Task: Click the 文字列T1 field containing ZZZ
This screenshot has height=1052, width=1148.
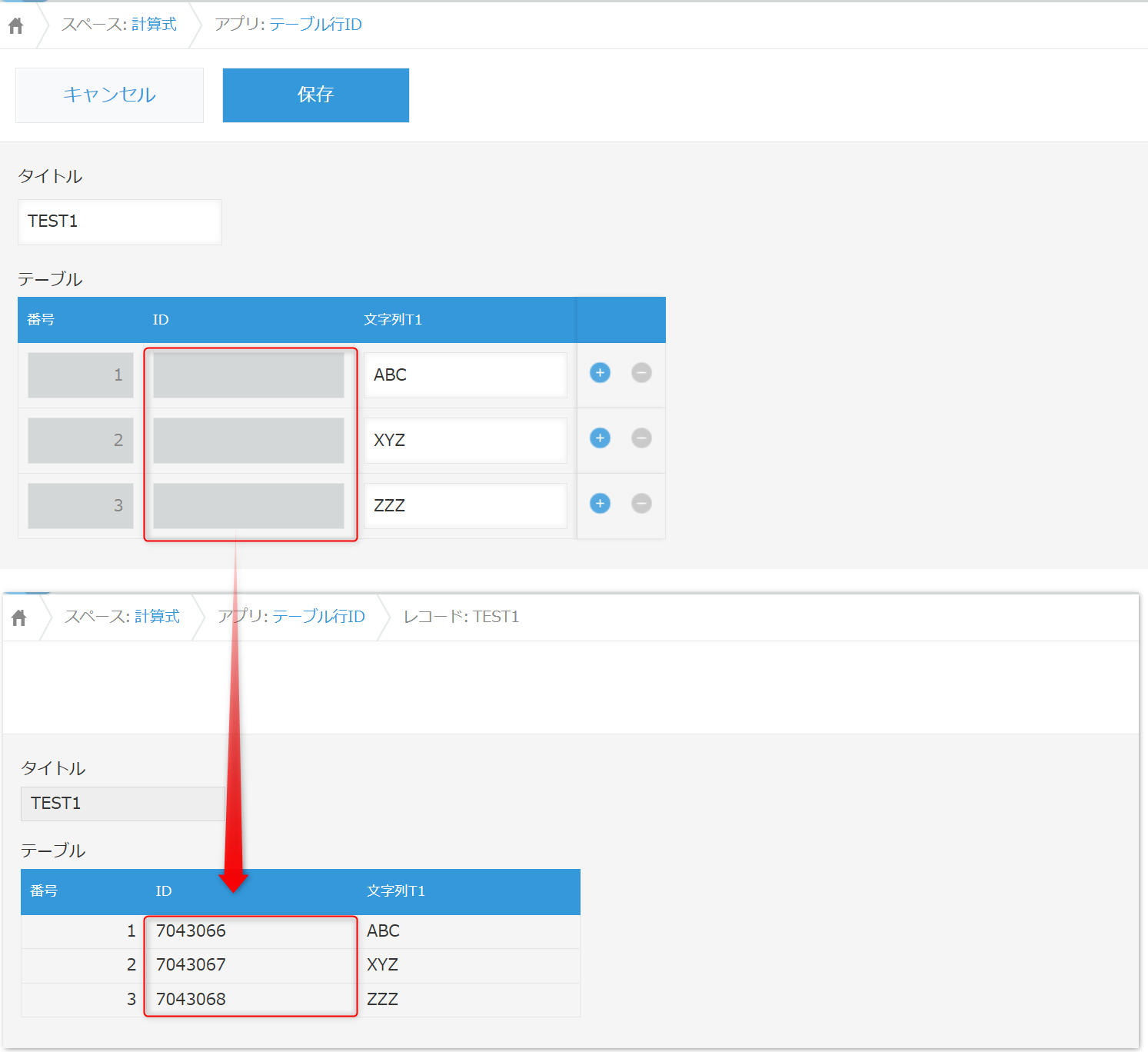Action: 465,506
